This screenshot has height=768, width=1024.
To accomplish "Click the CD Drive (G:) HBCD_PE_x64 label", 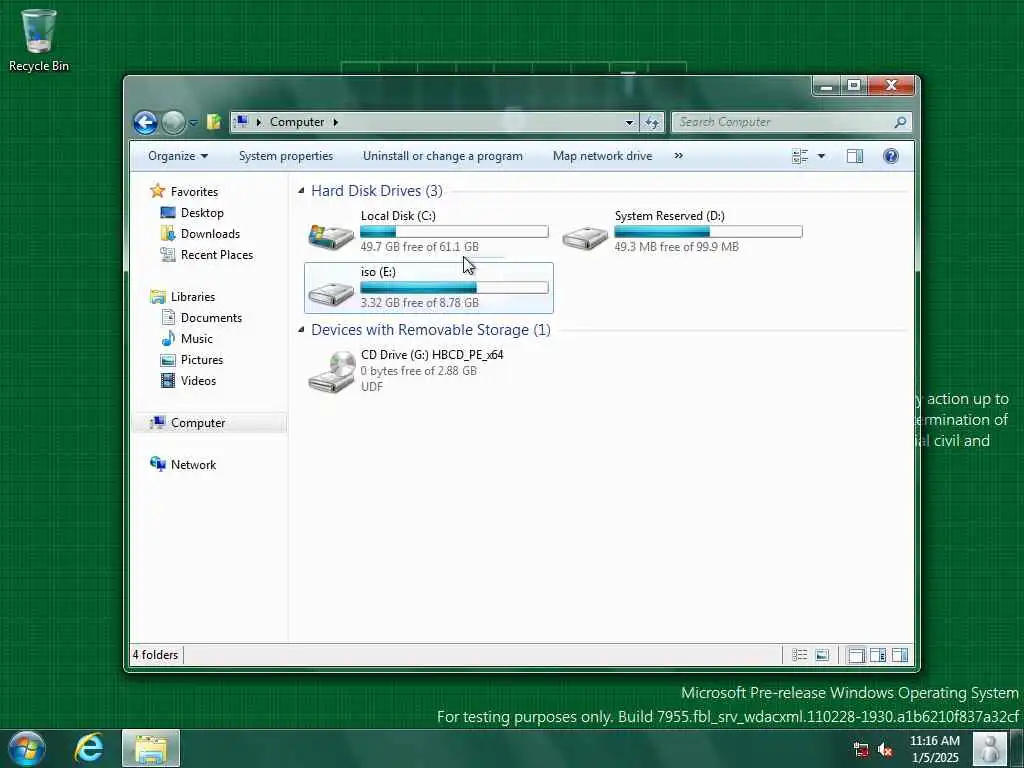I will [432, 355].
